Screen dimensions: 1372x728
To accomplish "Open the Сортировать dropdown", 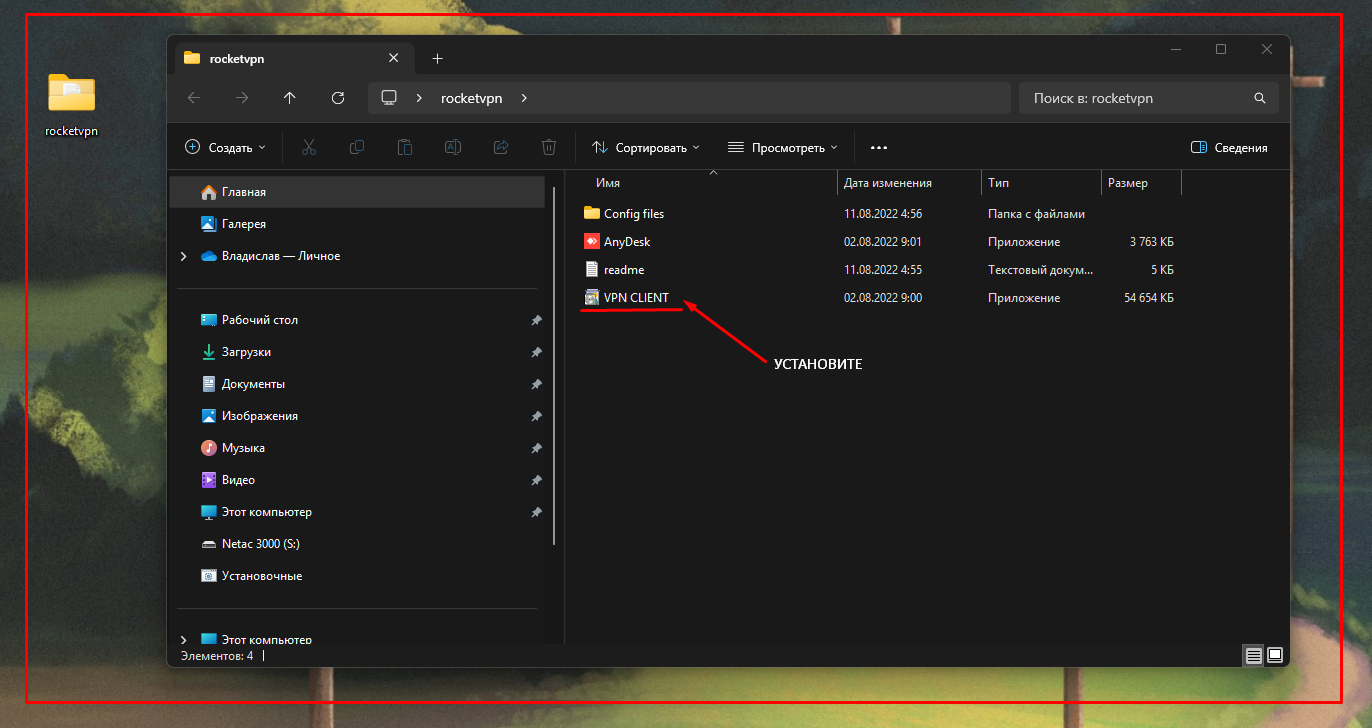I will [645, 147].
